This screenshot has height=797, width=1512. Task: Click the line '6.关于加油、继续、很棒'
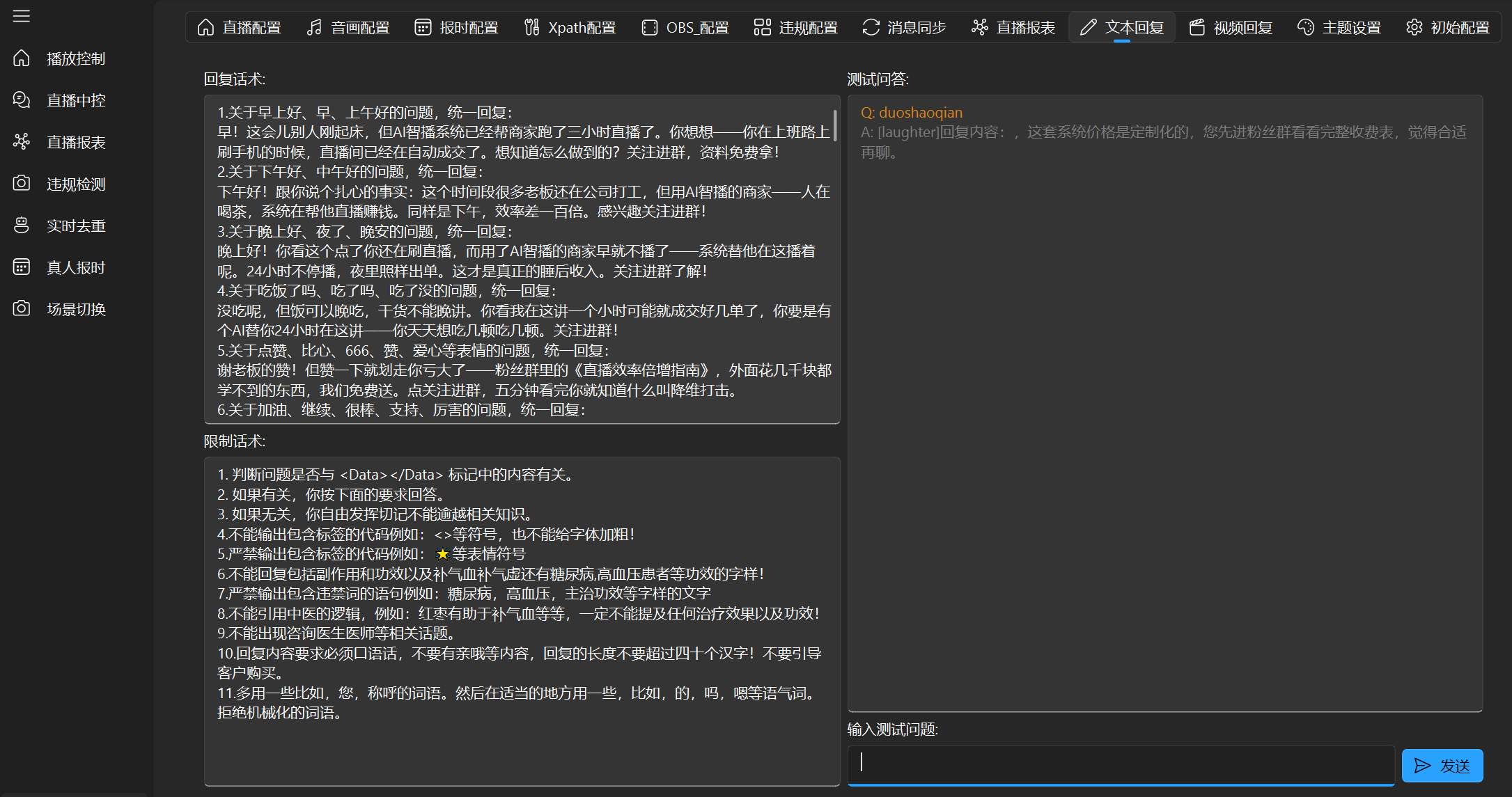401,409
